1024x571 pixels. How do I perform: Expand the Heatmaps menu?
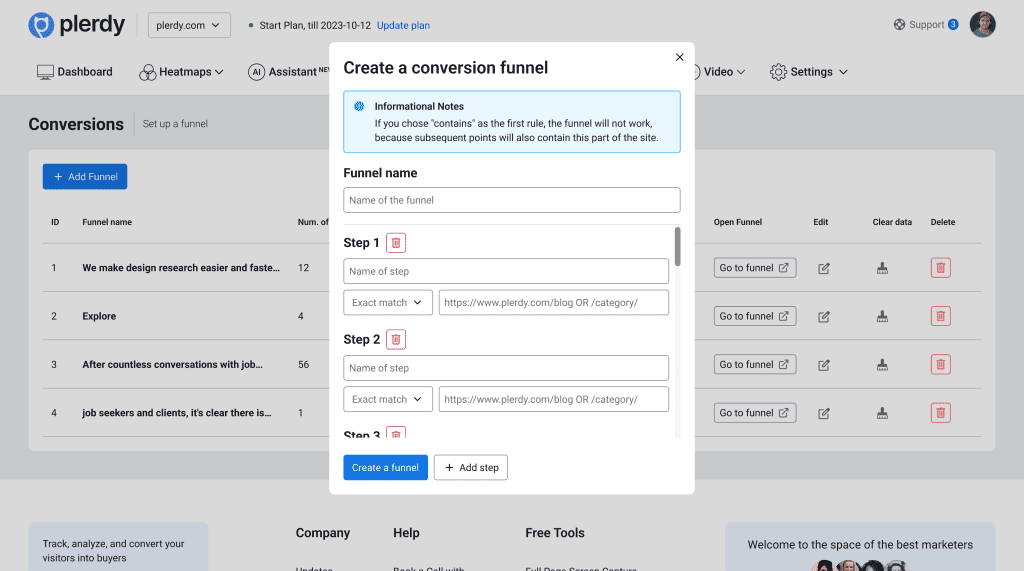tap(181, 72)
